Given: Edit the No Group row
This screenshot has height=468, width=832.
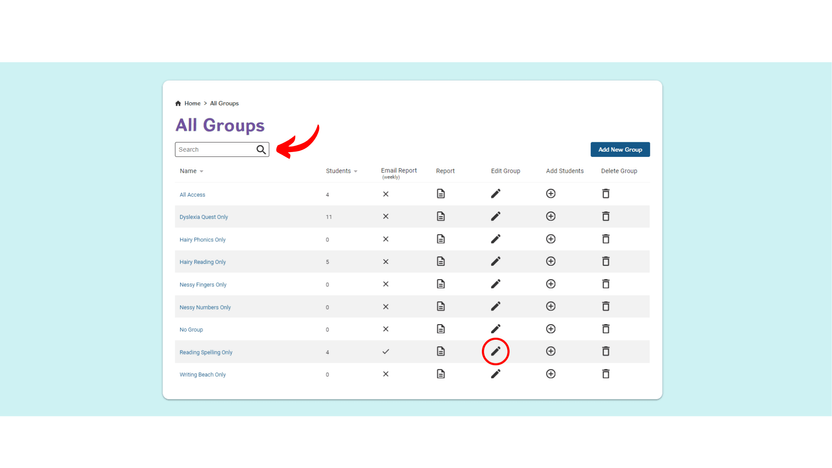Looking at the screenshot, I should pos(496,329).
